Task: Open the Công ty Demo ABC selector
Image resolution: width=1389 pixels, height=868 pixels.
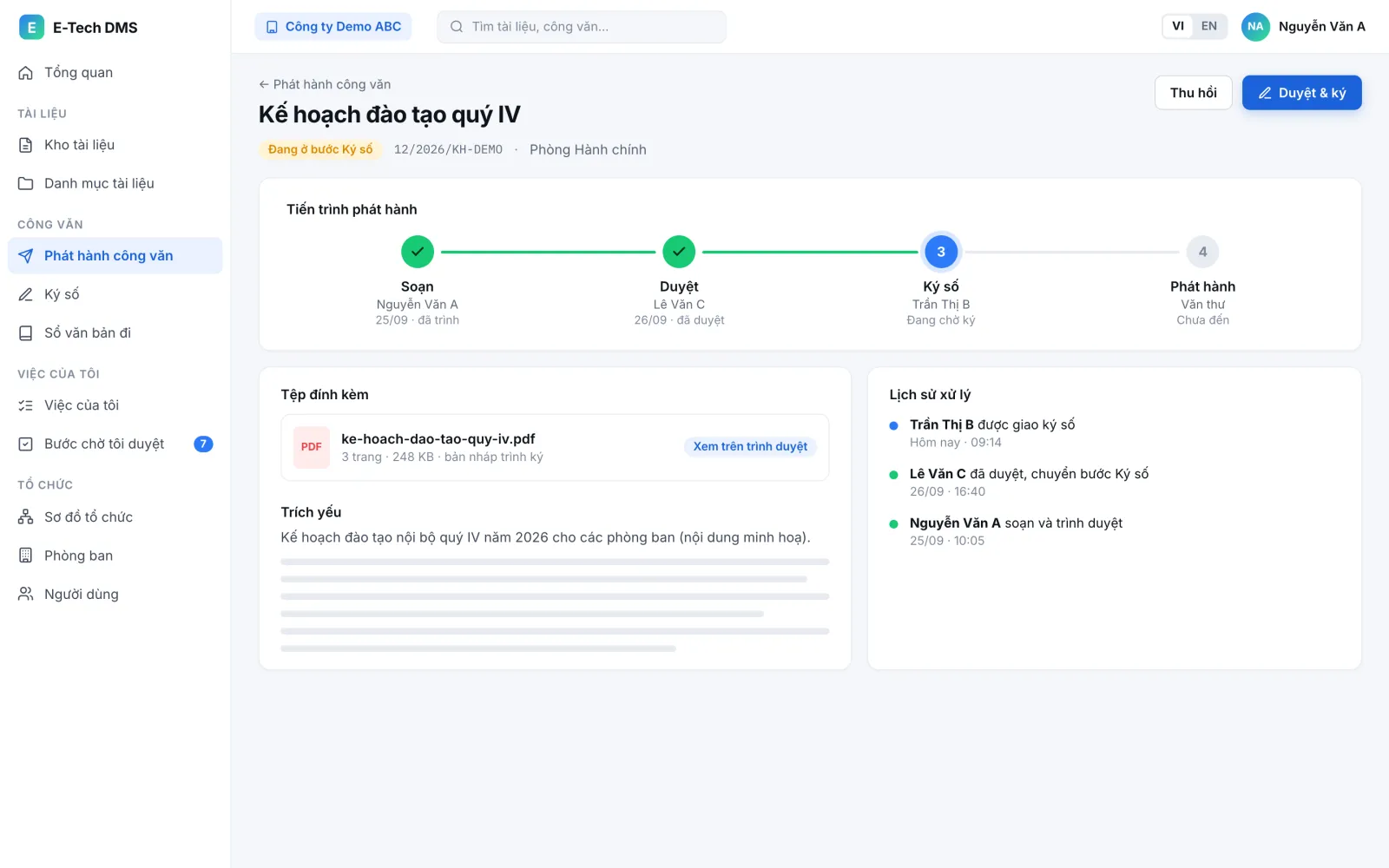Action: (333, 27)
